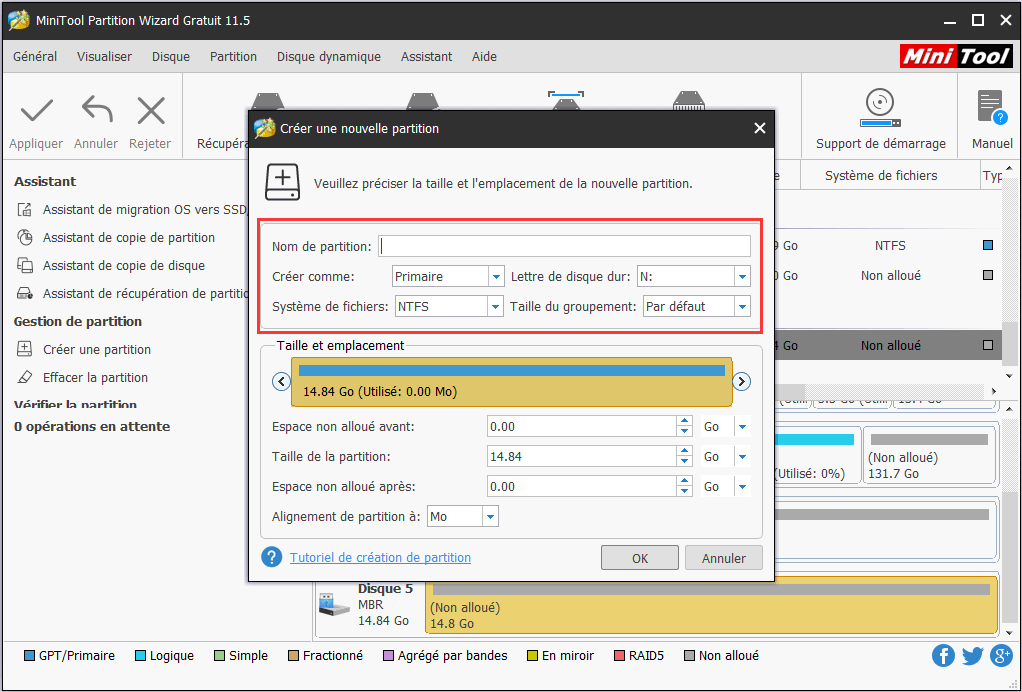Confirm with the OK button
Viewport: 1022px width, 692px height.
(x=639, y=558)
